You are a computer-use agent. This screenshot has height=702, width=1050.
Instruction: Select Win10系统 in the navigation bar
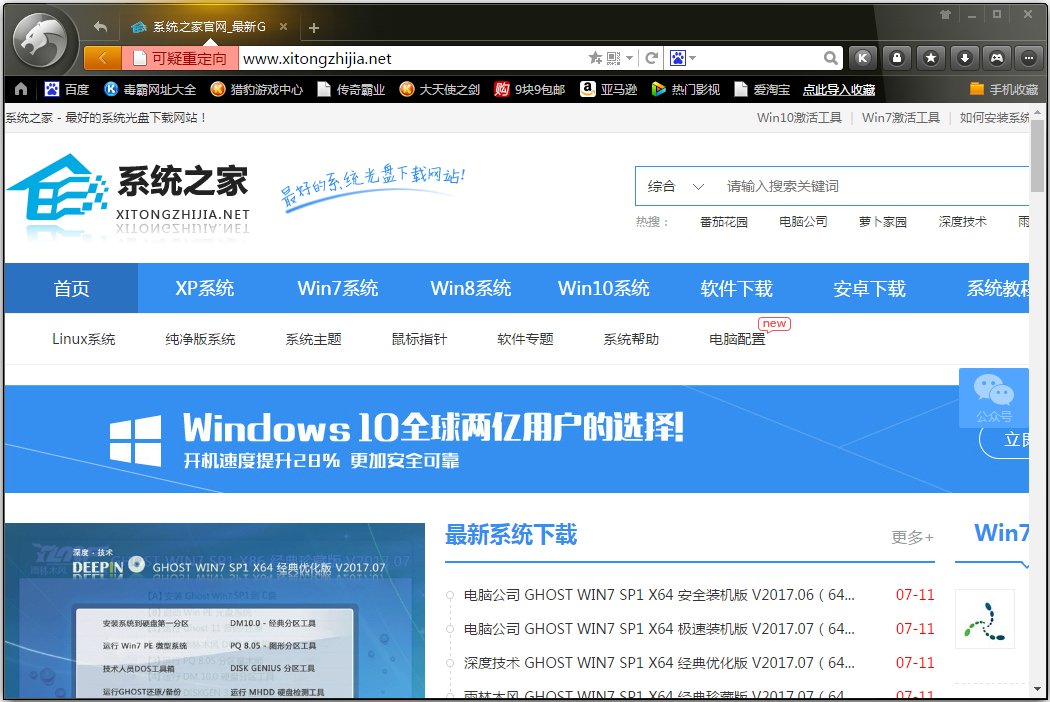coord(604,289)
